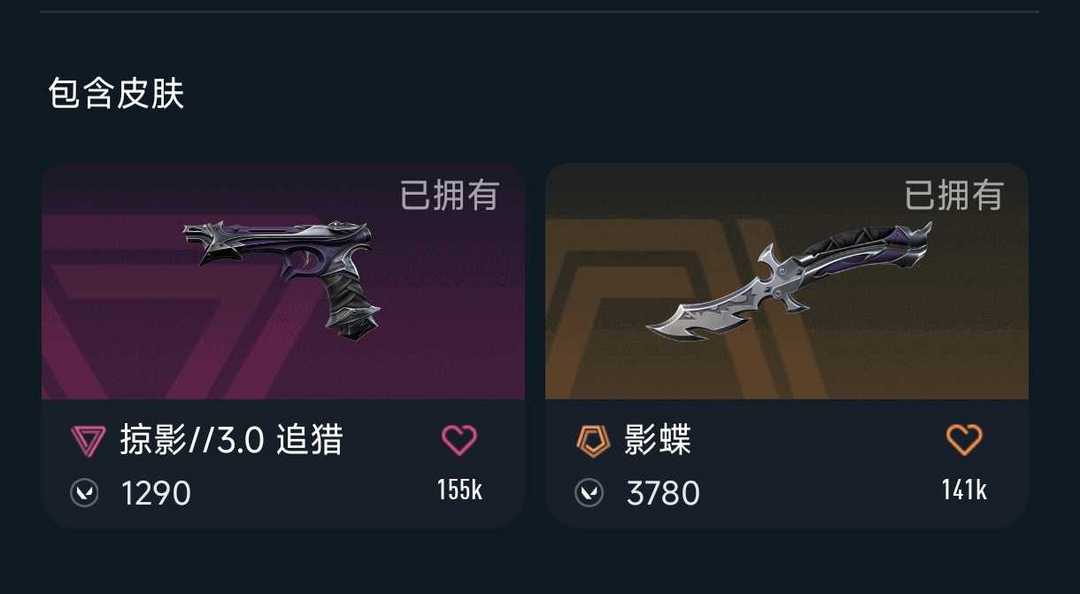This screenshot has width=1080, height=594.
Task: Click the 1290 price value
Action: pyautogui.click(x=156, y=493)
